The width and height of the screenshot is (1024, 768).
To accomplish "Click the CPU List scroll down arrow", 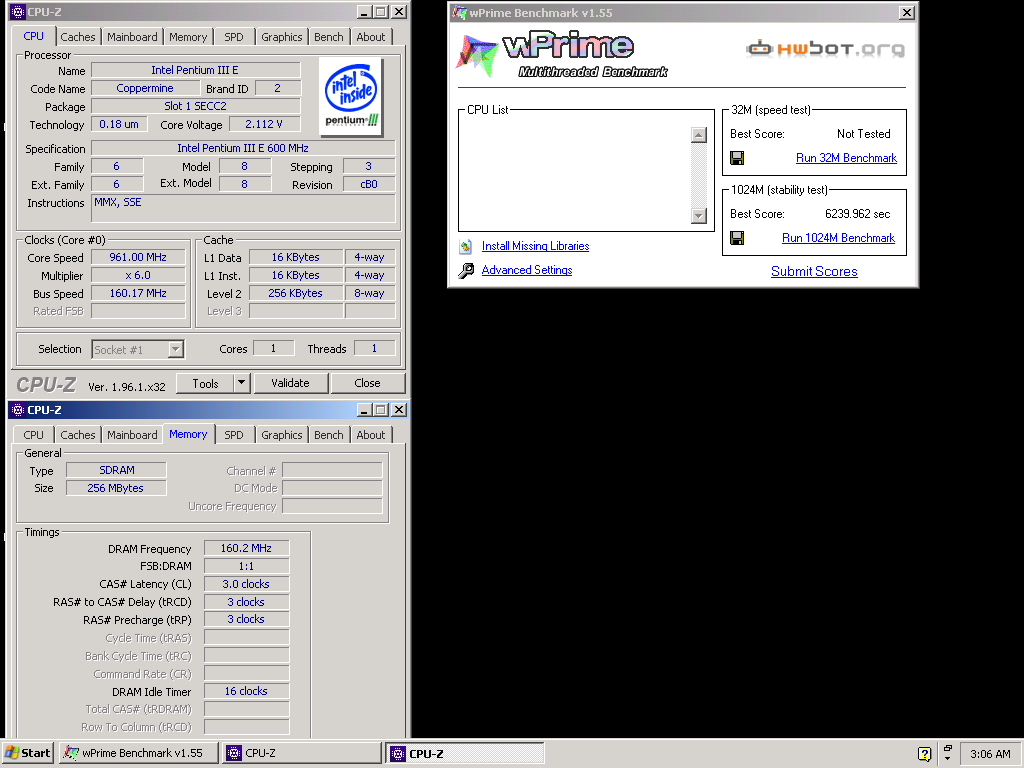I will pos(699,216).
